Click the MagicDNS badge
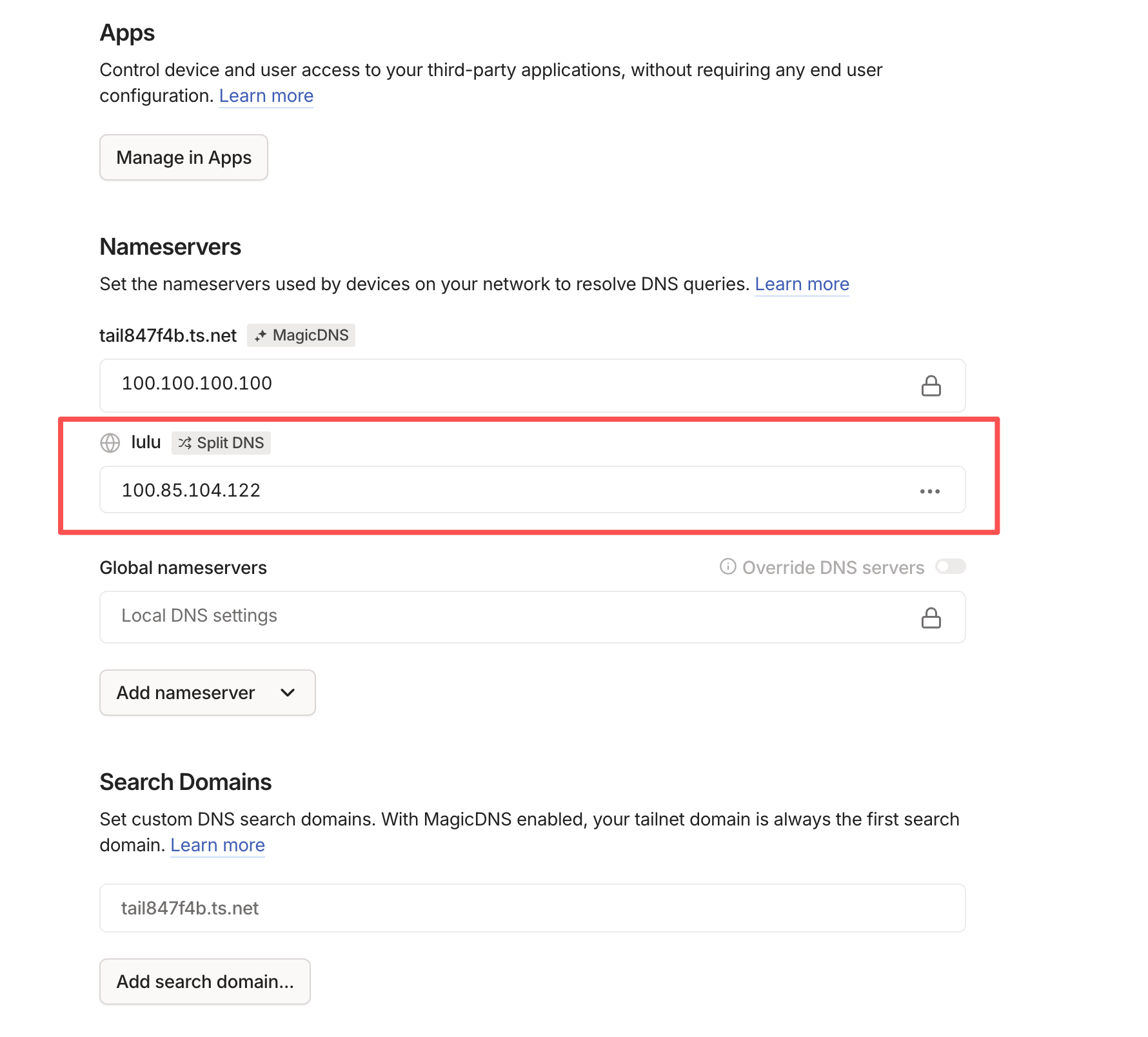This screenshot has width=1148, height=1037. [301, 335]
